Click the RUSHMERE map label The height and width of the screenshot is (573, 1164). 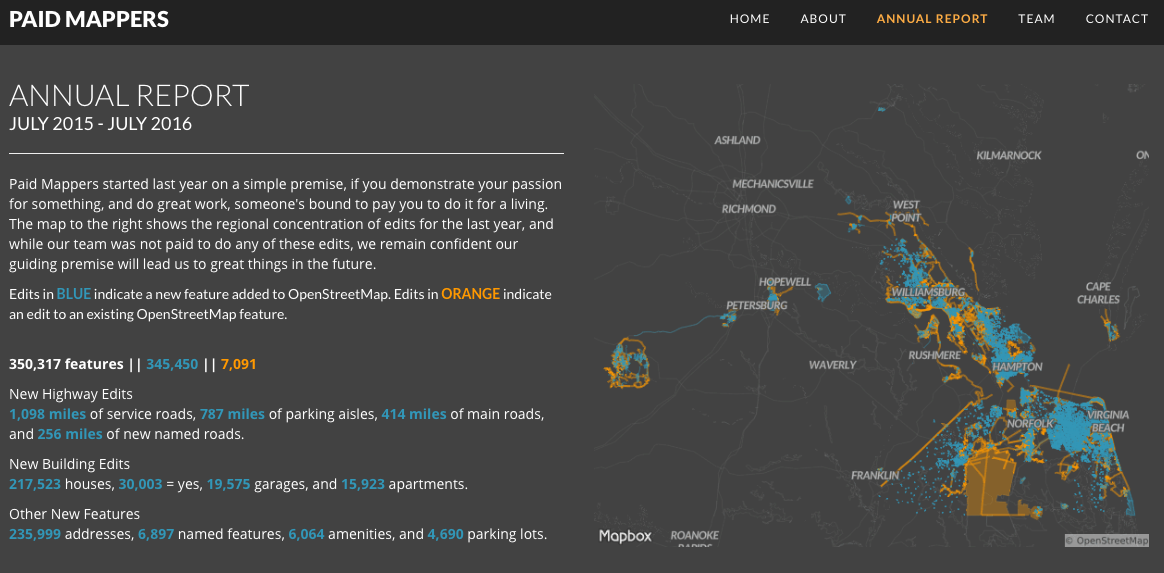(935, 356)
